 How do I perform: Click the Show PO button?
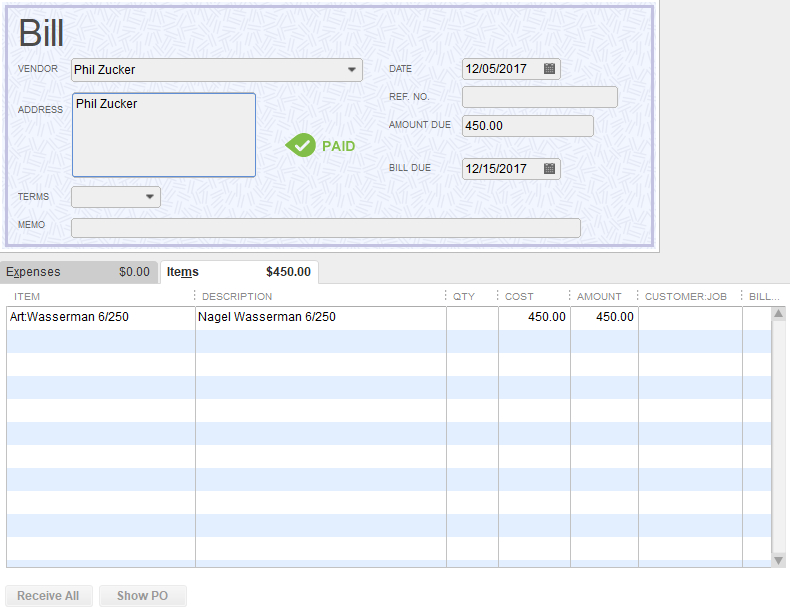pos(142,596)
